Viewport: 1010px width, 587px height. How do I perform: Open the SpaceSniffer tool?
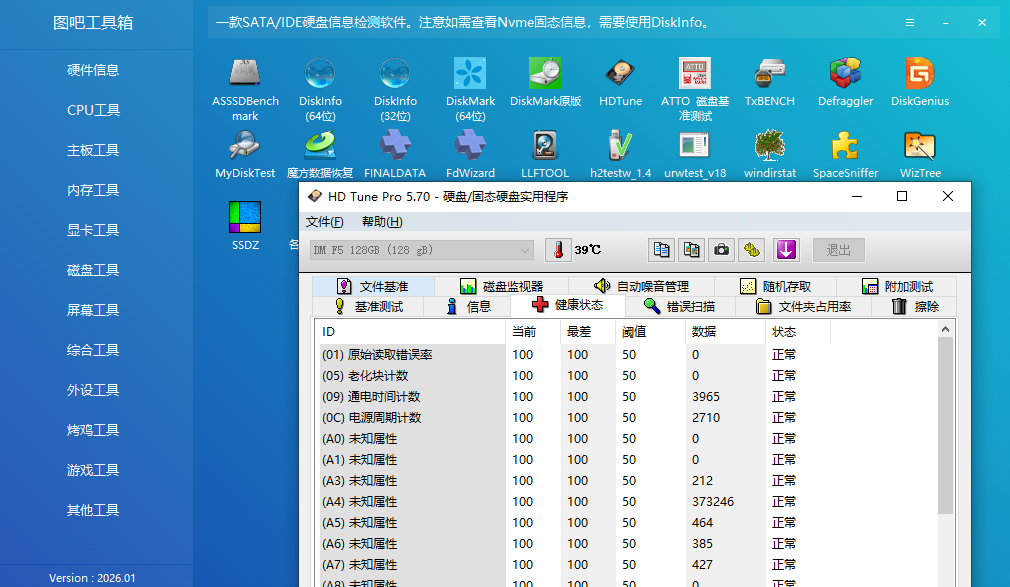(x=845, y=148)
